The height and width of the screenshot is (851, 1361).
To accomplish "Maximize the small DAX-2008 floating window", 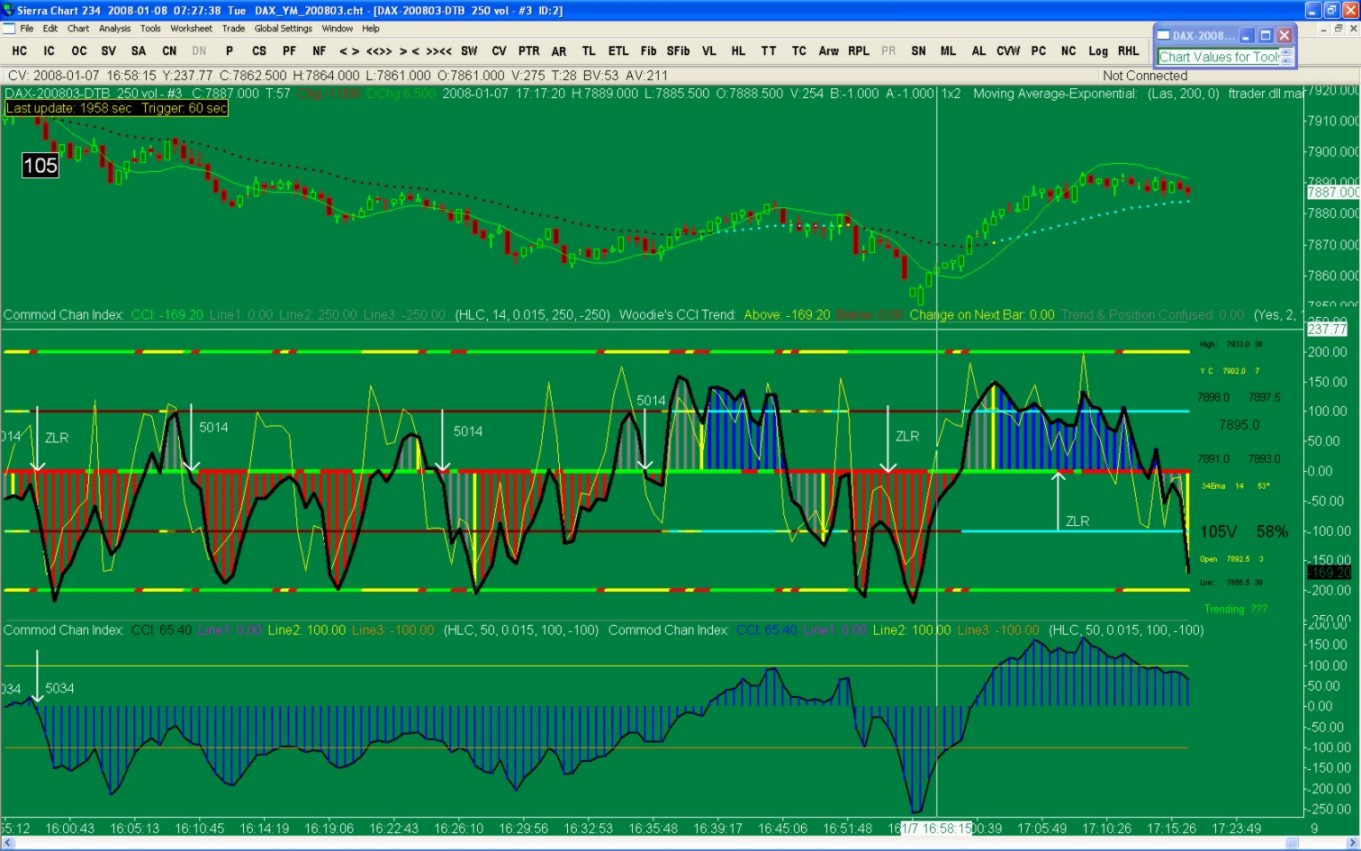I will [x=1265, y=35].
